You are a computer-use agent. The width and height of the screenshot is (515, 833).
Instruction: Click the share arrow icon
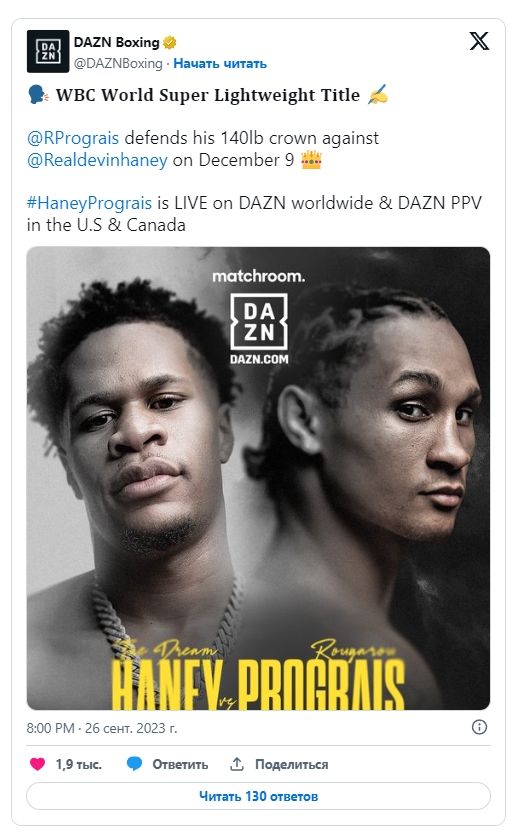click(x=237, y=764)
